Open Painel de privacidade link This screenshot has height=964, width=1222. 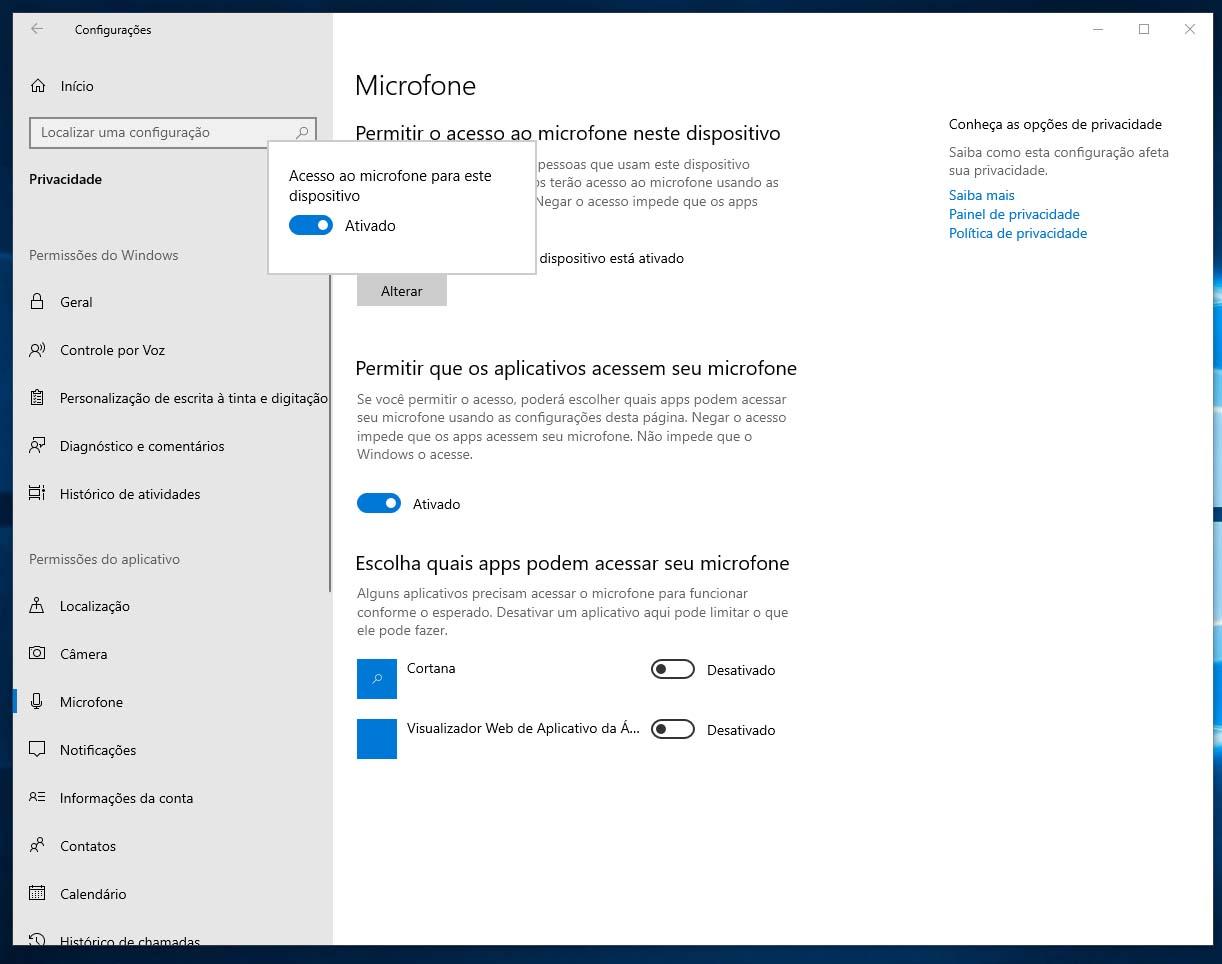pos(1014,214)
